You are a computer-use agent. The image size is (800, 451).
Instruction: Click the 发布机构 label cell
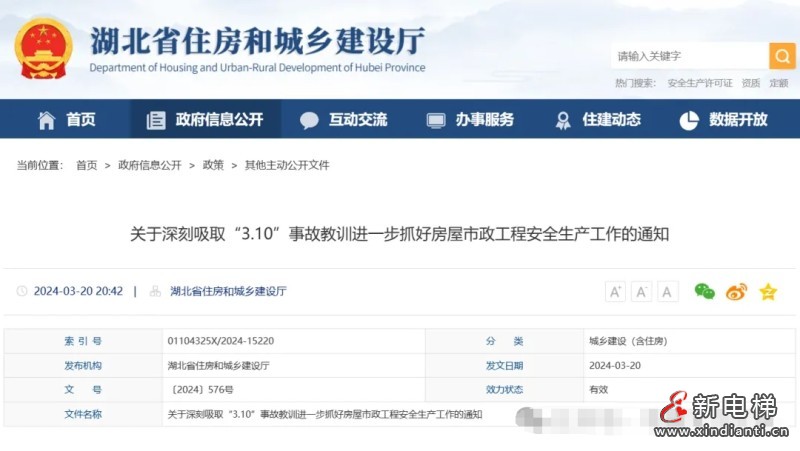coord(83,366)
